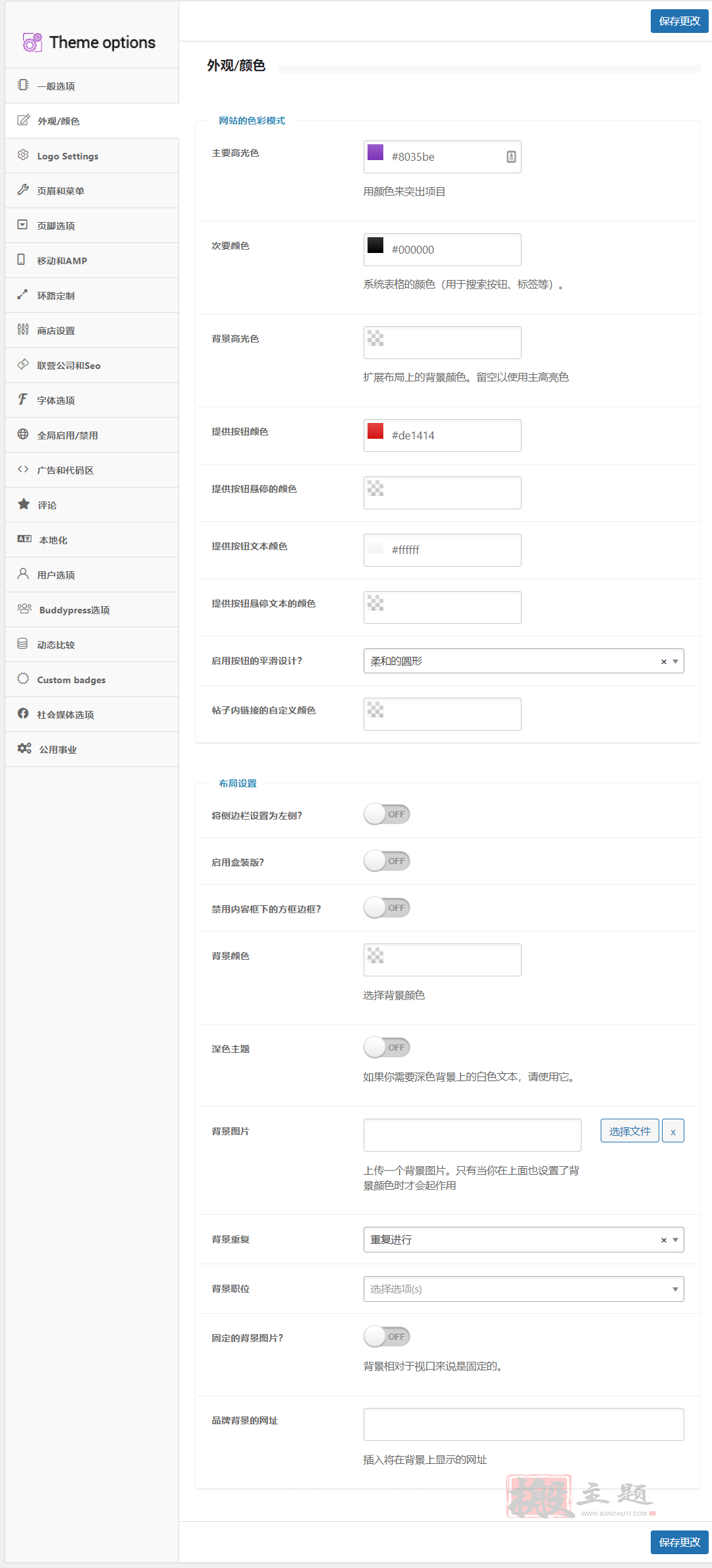
Task: Click the Buddypress选项 group icon
Action: tap(24, 609)
